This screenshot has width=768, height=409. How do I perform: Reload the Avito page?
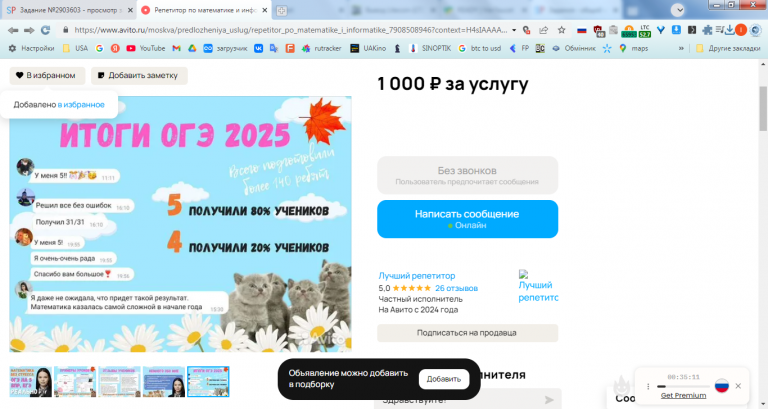point(46,30)
